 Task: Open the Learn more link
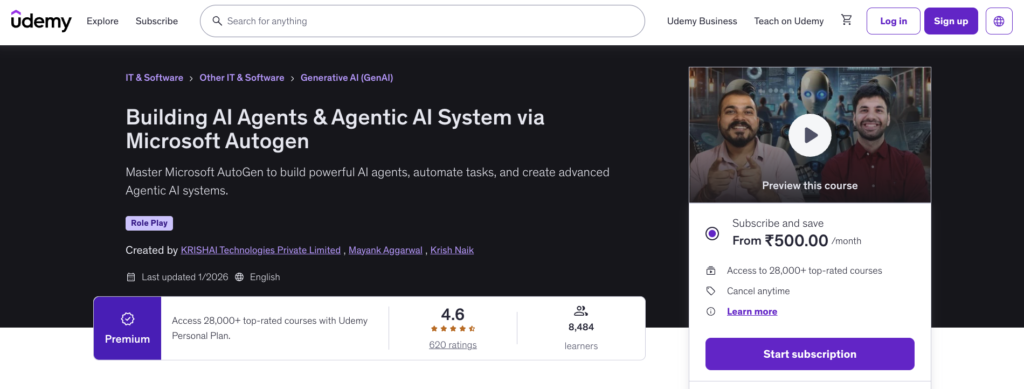pyautogui.click(x=752, y=311)
